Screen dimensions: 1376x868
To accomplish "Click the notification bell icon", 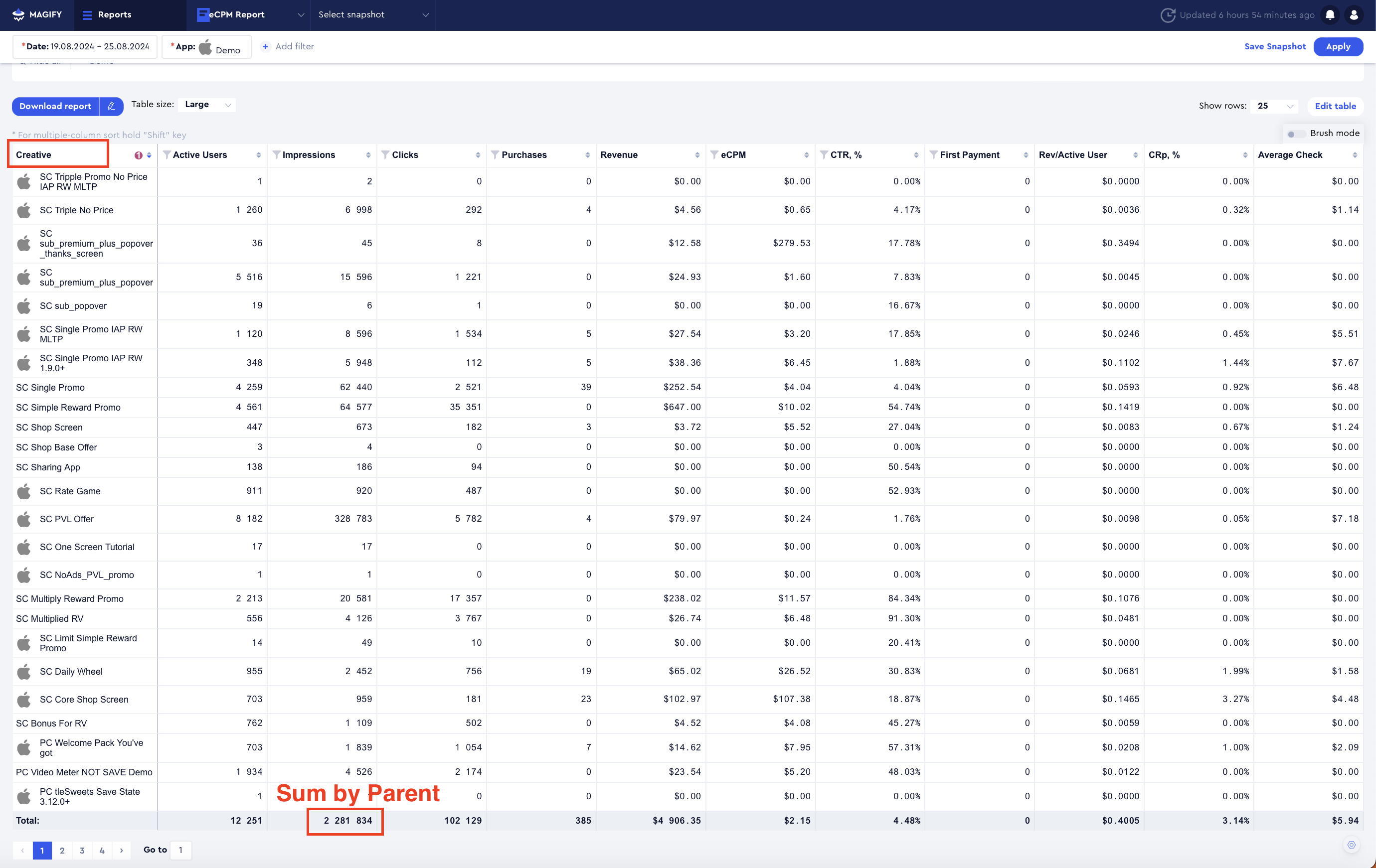I will coord(1330,15).
